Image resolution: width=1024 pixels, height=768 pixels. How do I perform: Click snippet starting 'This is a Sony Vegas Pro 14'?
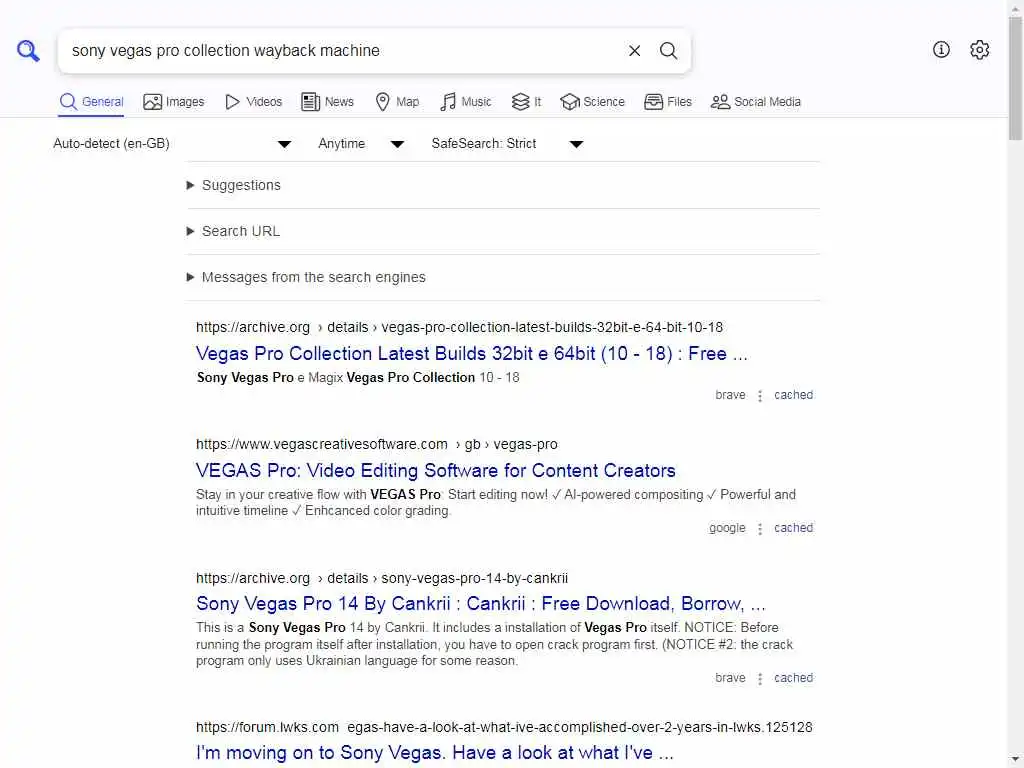tap(494, 644)
